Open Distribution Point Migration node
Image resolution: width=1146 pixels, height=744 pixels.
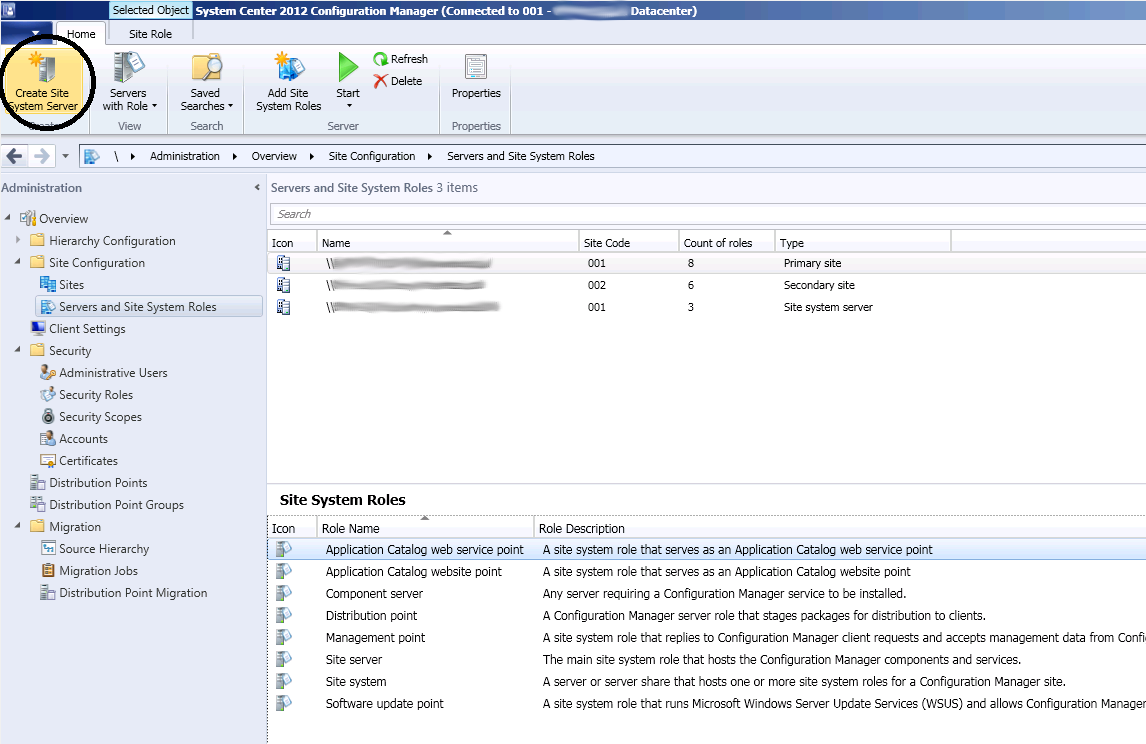coord(124,593)
